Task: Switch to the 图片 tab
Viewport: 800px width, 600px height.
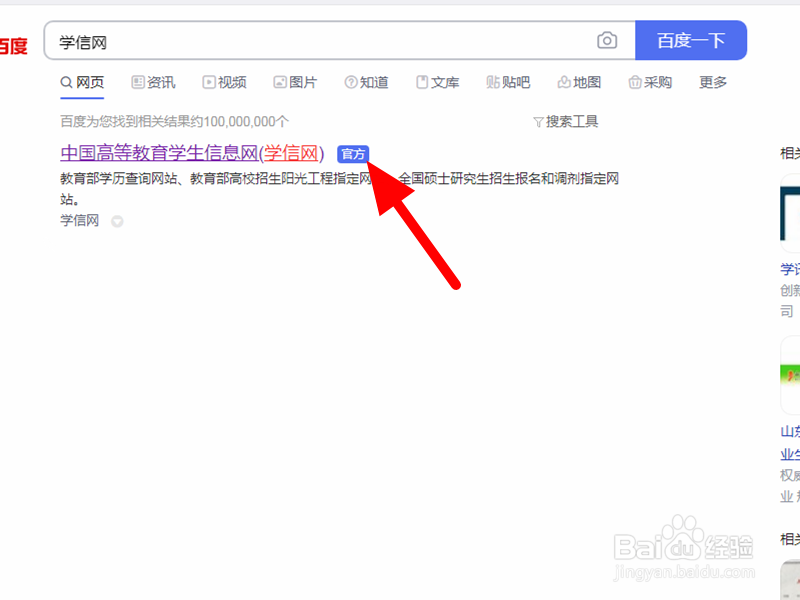Action: click(295, 82)
